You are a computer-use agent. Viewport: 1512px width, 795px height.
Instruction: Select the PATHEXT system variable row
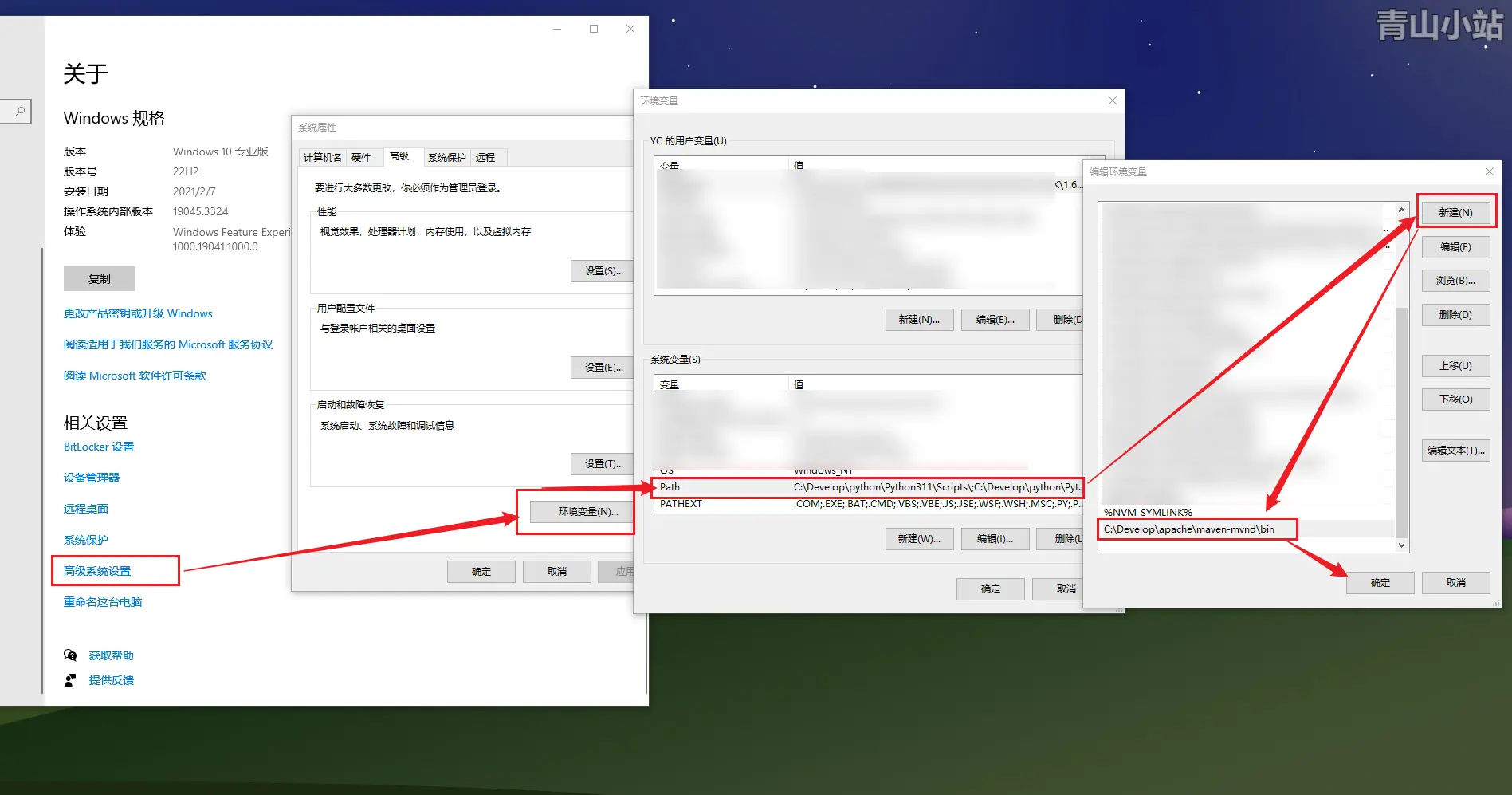(x=869, y=504)
